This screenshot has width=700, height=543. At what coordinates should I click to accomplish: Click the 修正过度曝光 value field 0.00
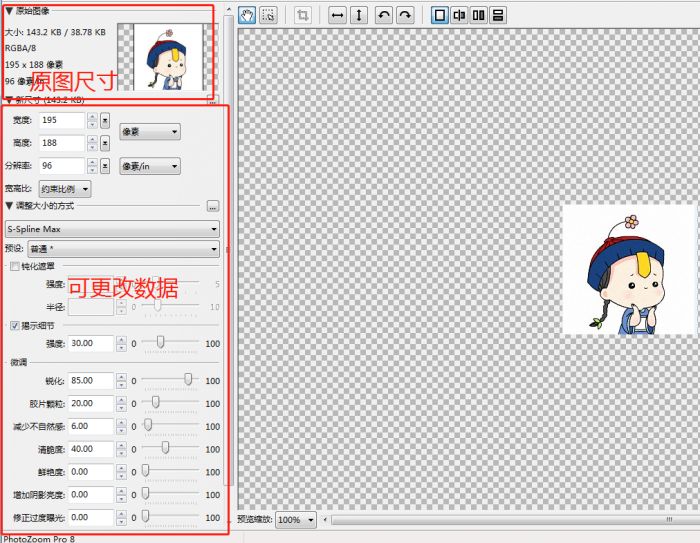(x=91, y=518)
